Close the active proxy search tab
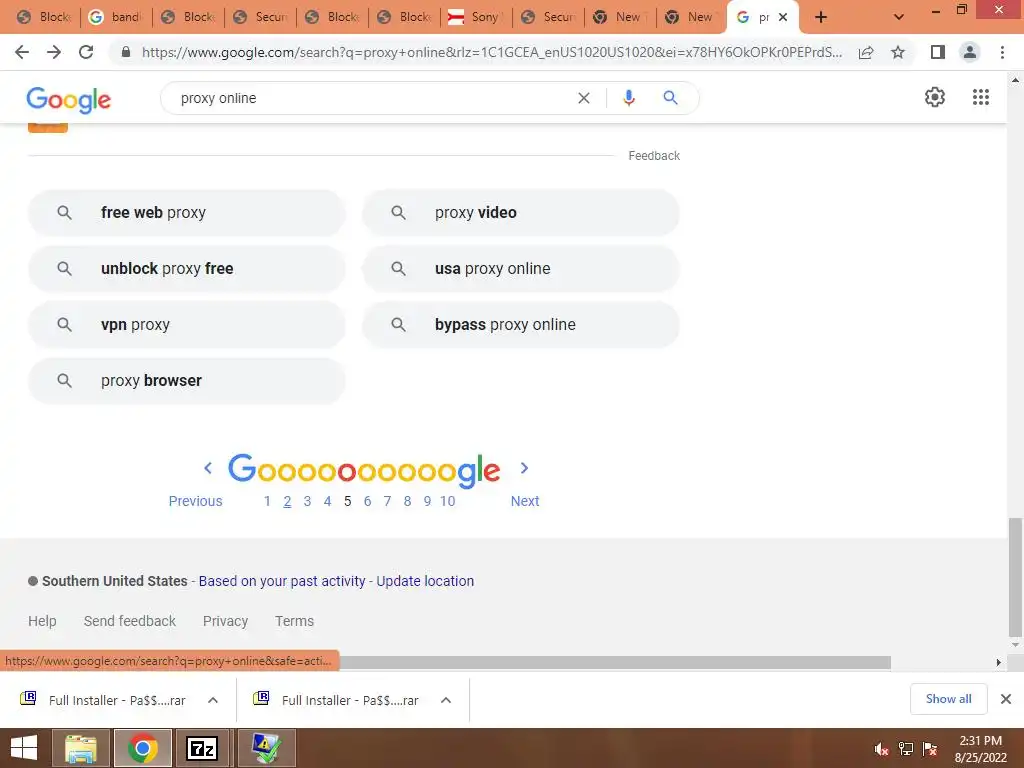Viewport: 1024px width, 768px height. point(782,17)
